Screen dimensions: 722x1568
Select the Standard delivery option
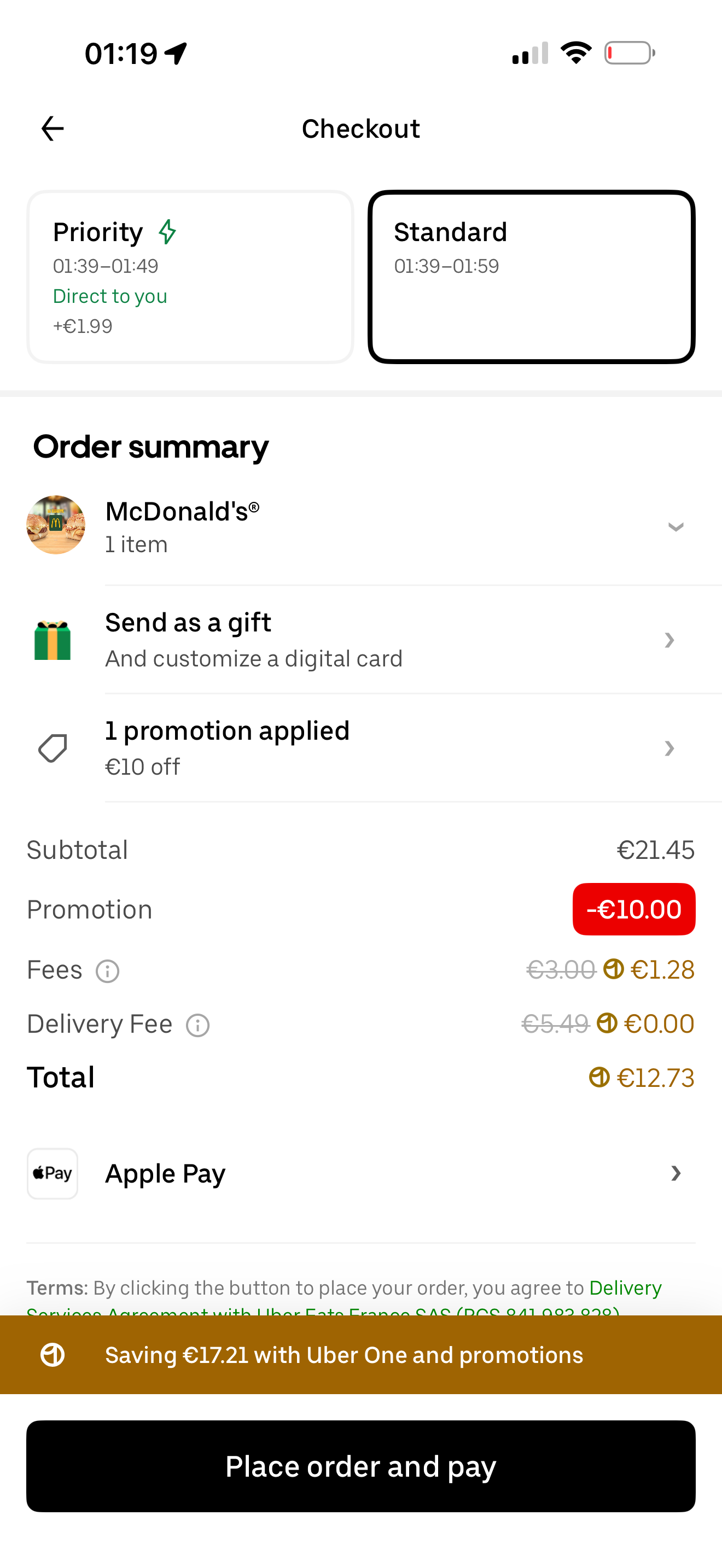click(532, 277)
